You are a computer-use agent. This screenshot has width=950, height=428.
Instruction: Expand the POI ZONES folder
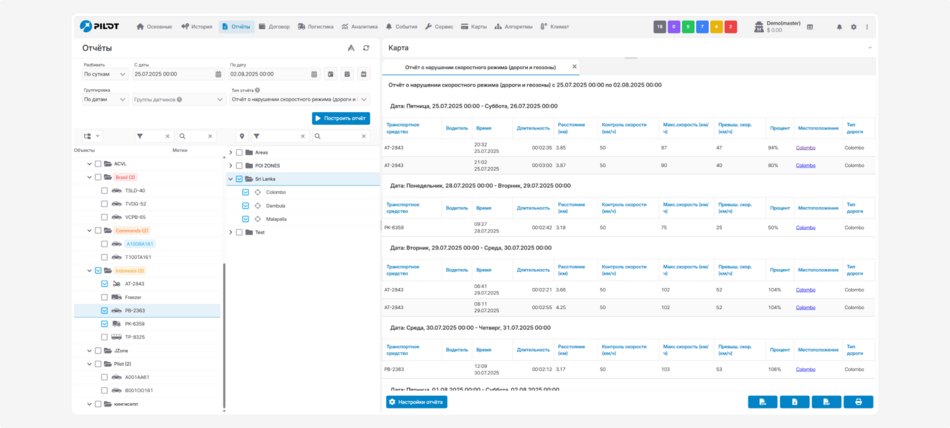[x=231, y=165]
